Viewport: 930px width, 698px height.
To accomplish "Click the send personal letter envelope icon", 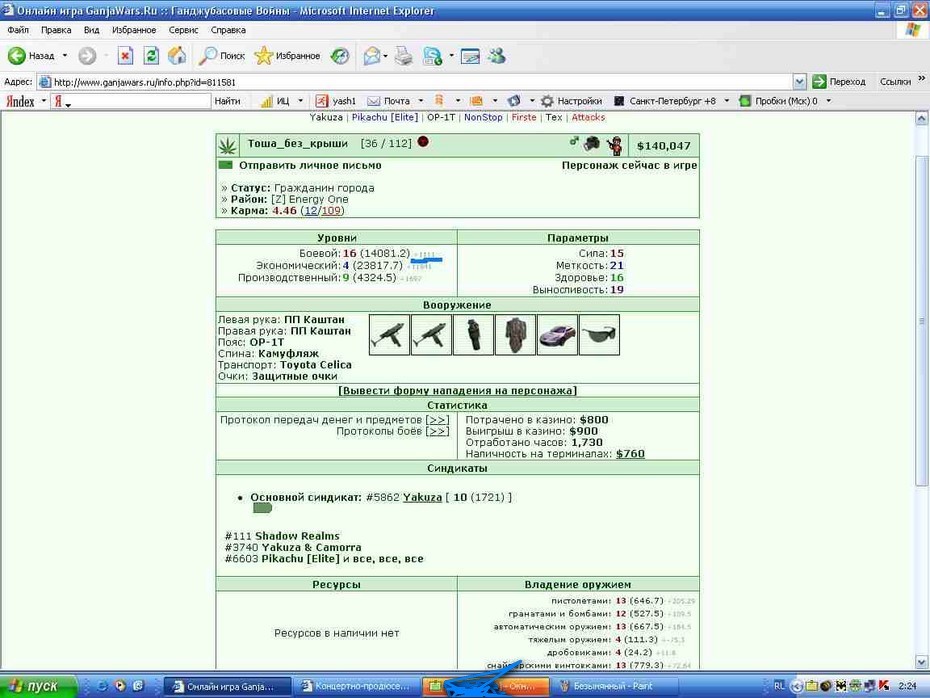I will click(x=226, y=165).
